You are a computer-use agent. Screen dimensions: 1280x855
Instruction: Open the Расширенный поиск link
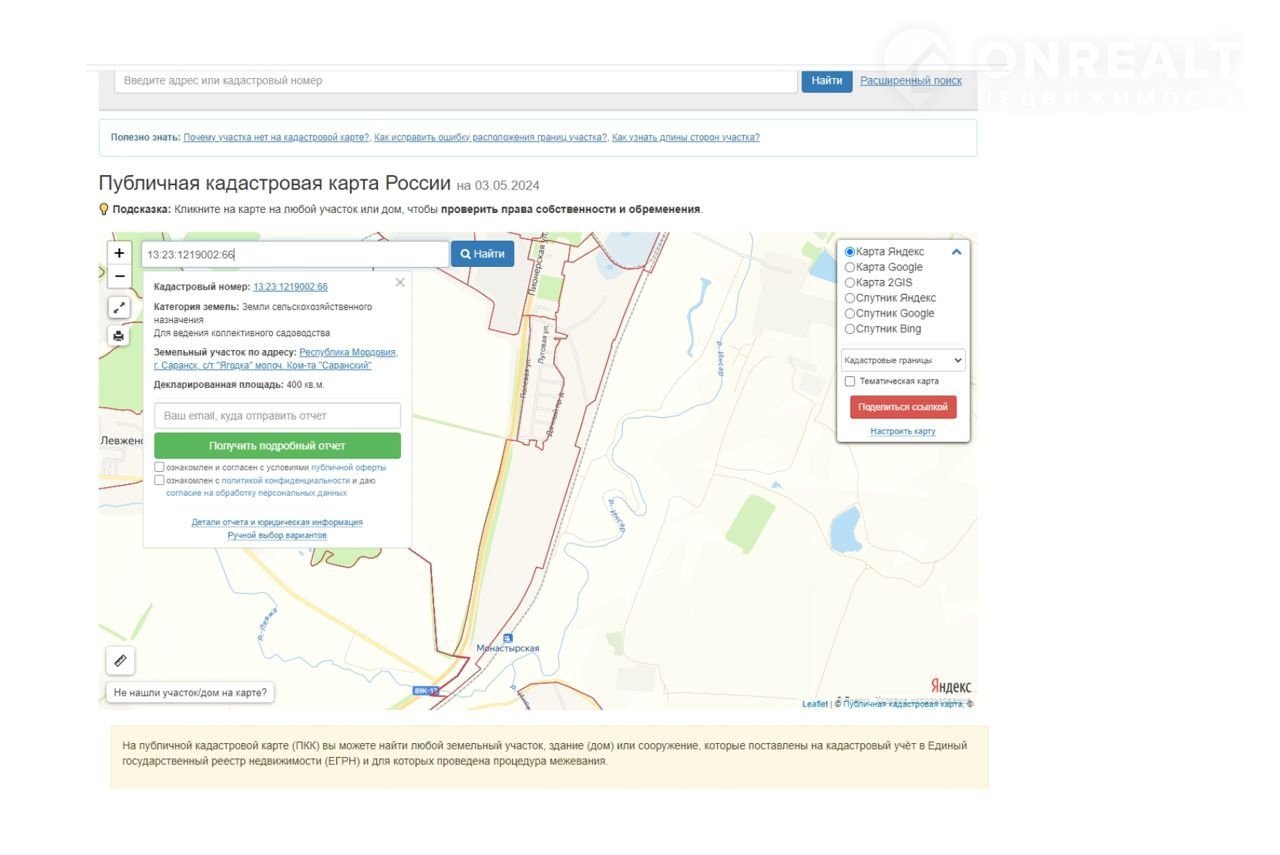coord(910,81)
